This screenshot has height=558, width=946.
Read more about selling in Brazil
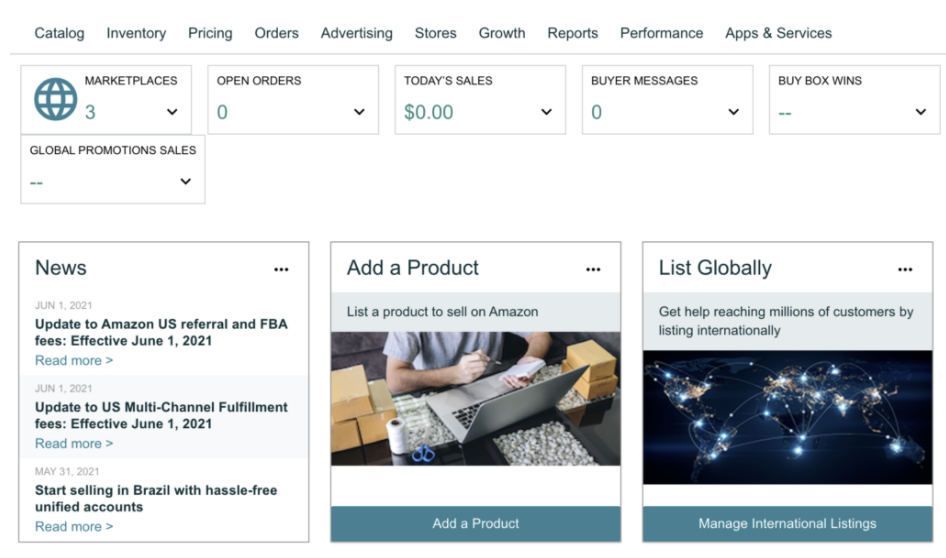pyautogui.click(x=74, y=527)
